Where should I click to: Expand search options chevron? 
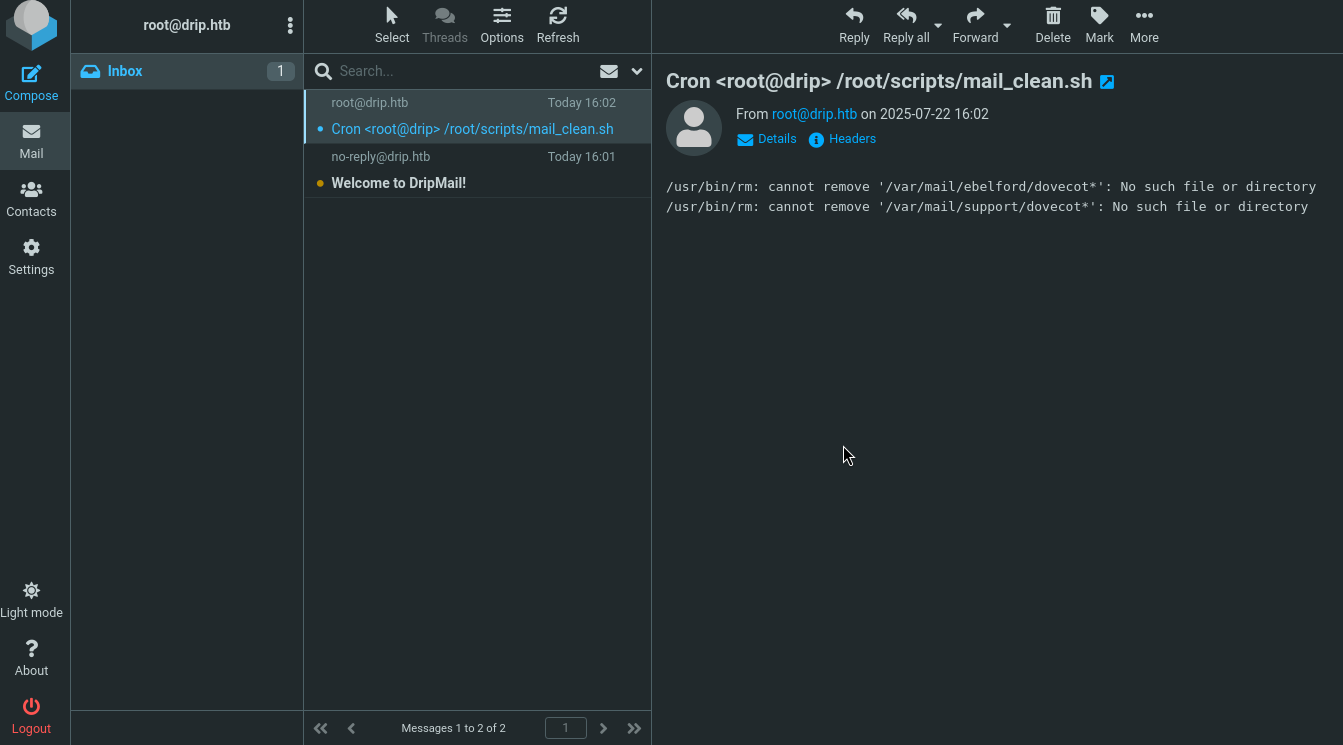(637, 71)
